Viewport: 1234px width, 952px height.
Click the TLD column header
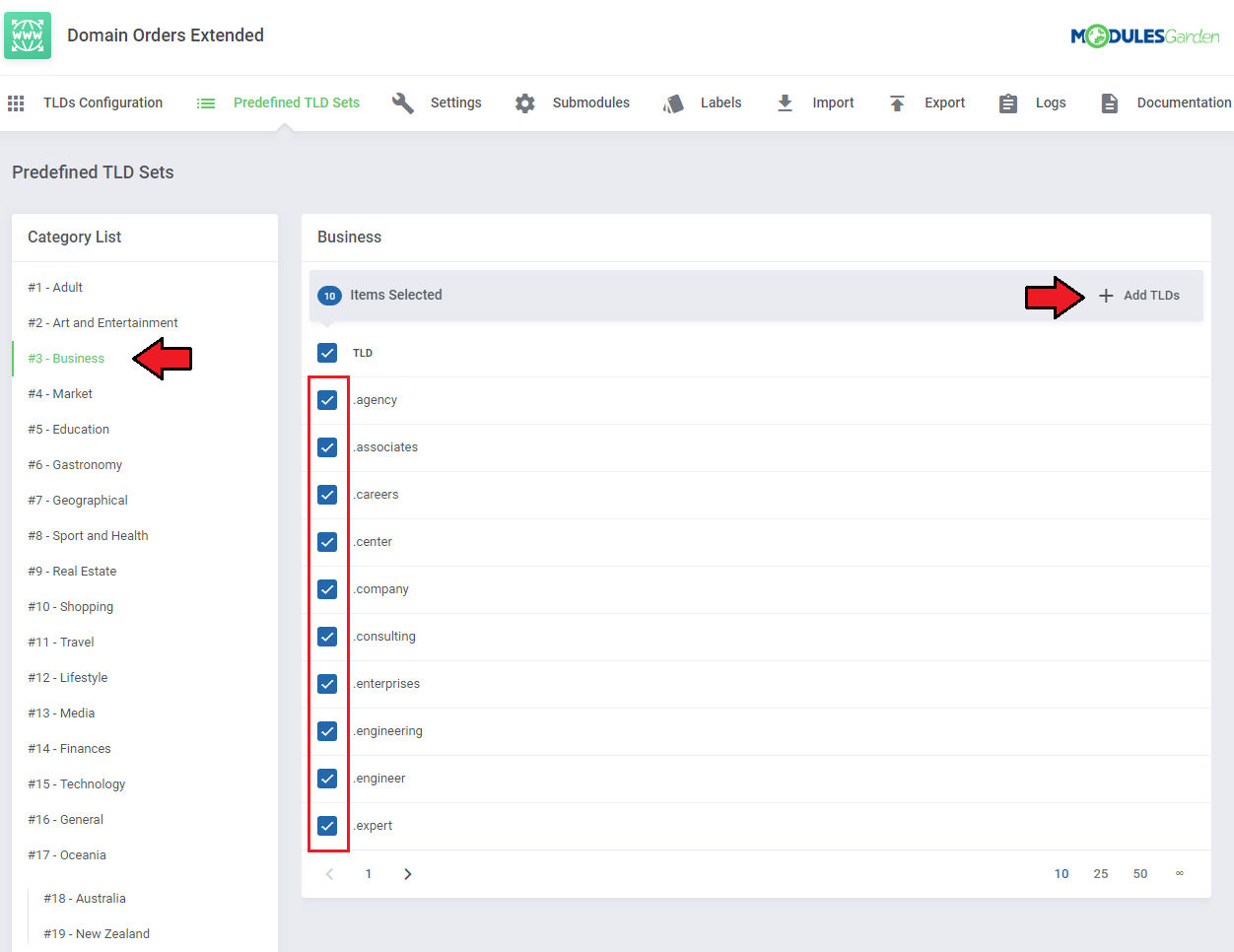point(363,353)
